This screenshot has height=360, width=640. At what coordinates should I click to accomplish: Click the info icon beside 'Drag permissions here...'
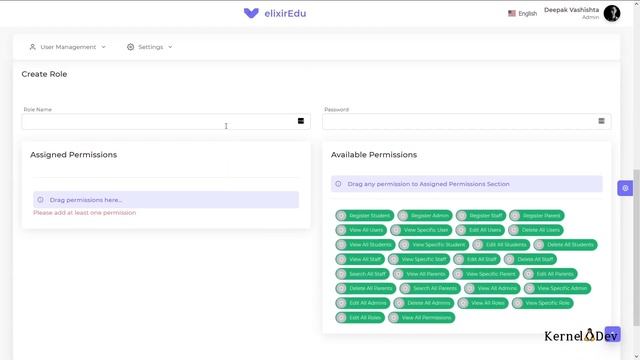(x=40, y=200)
